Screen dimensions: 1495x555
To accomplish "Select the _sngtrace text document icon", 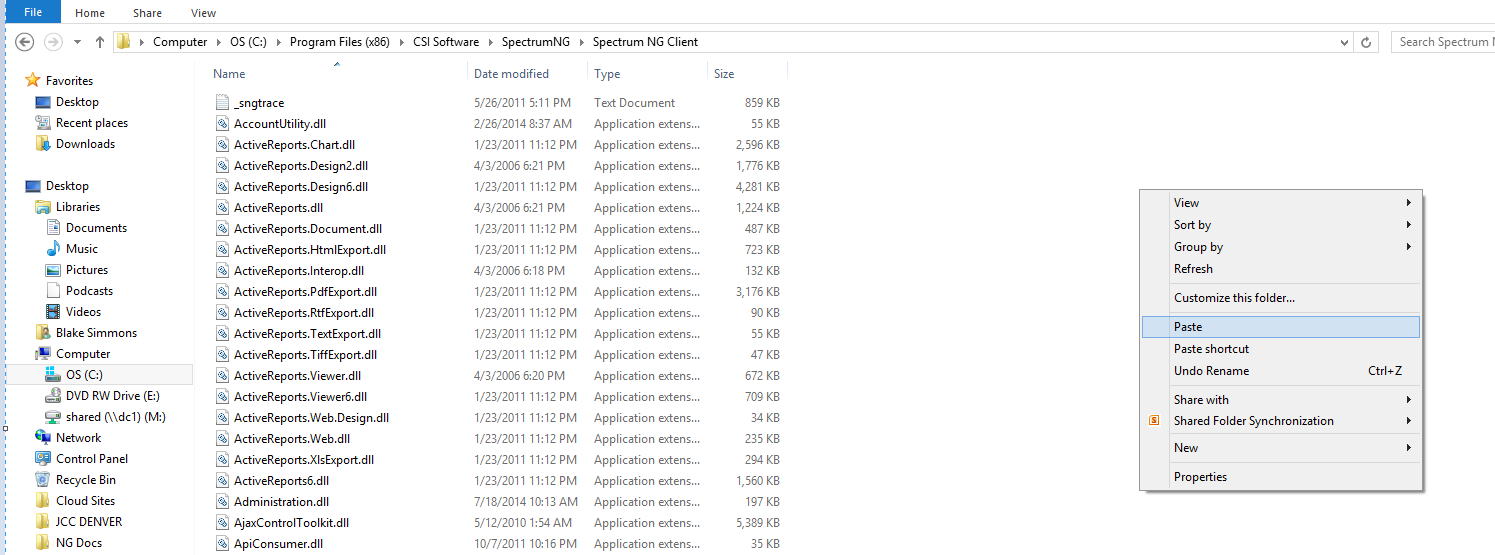I will pyautogui.click(x=223, y=103).
